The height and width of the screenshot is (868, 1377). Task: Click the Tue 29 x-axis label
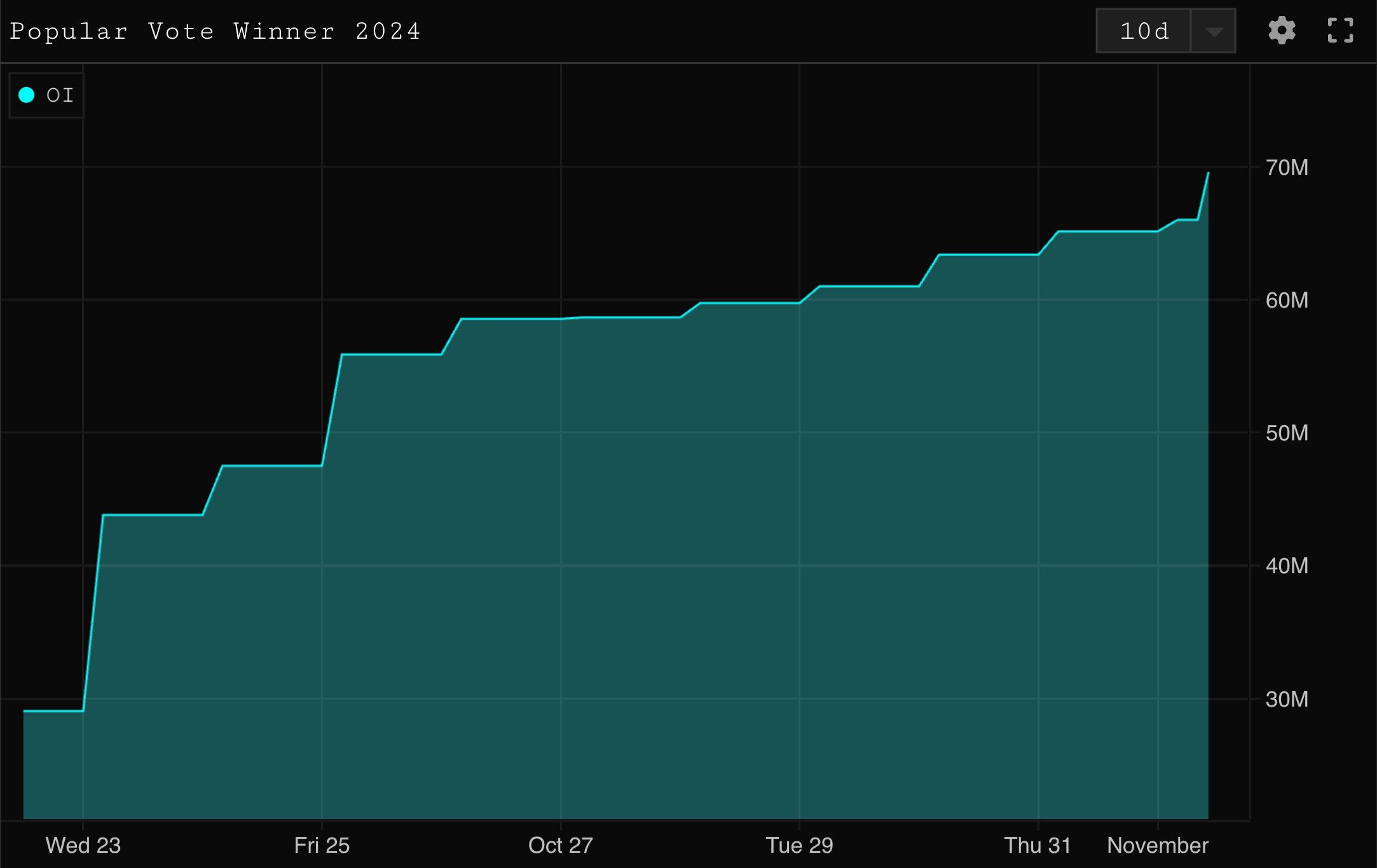pos(799,845)
